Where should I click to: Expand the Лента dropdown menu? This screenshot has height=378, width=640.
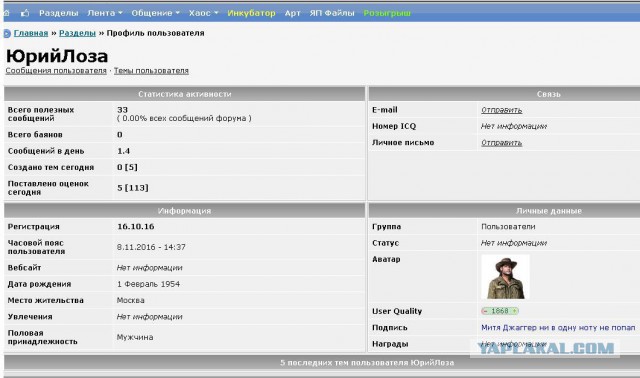[x=104, y=13]
